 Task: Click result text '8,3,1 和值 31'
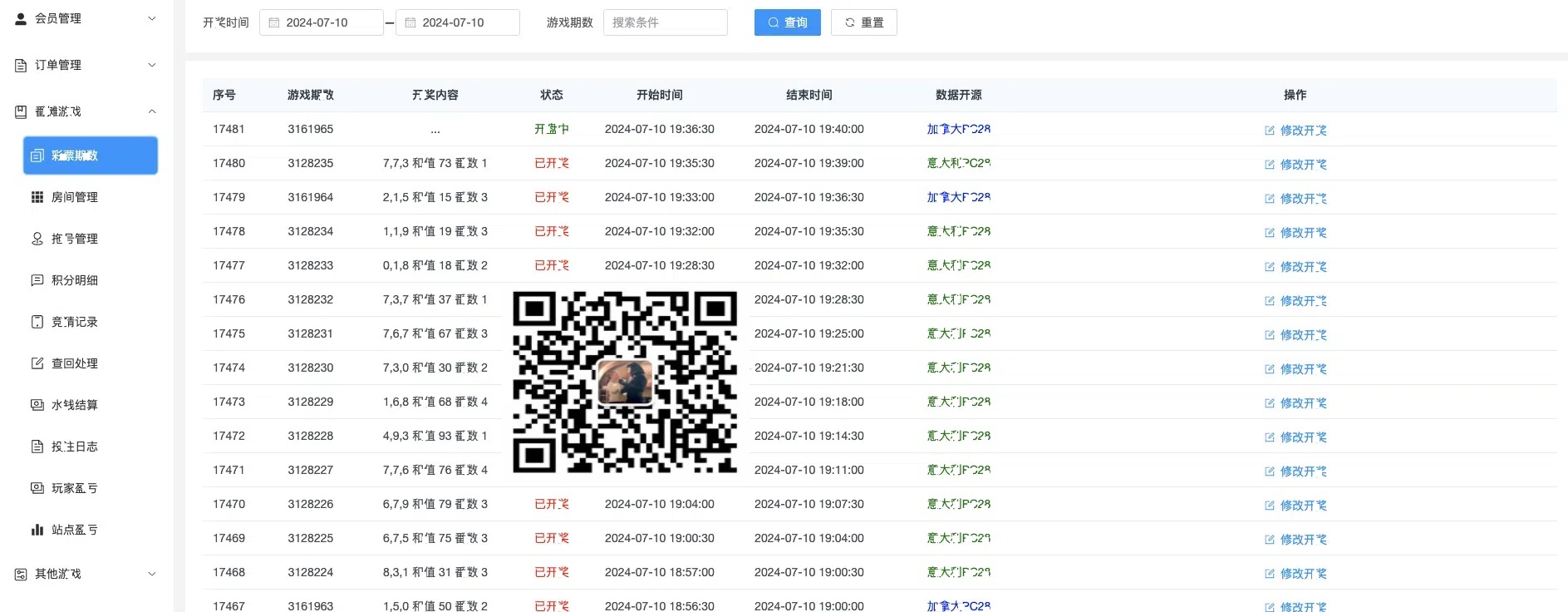(x=417, y=572)
